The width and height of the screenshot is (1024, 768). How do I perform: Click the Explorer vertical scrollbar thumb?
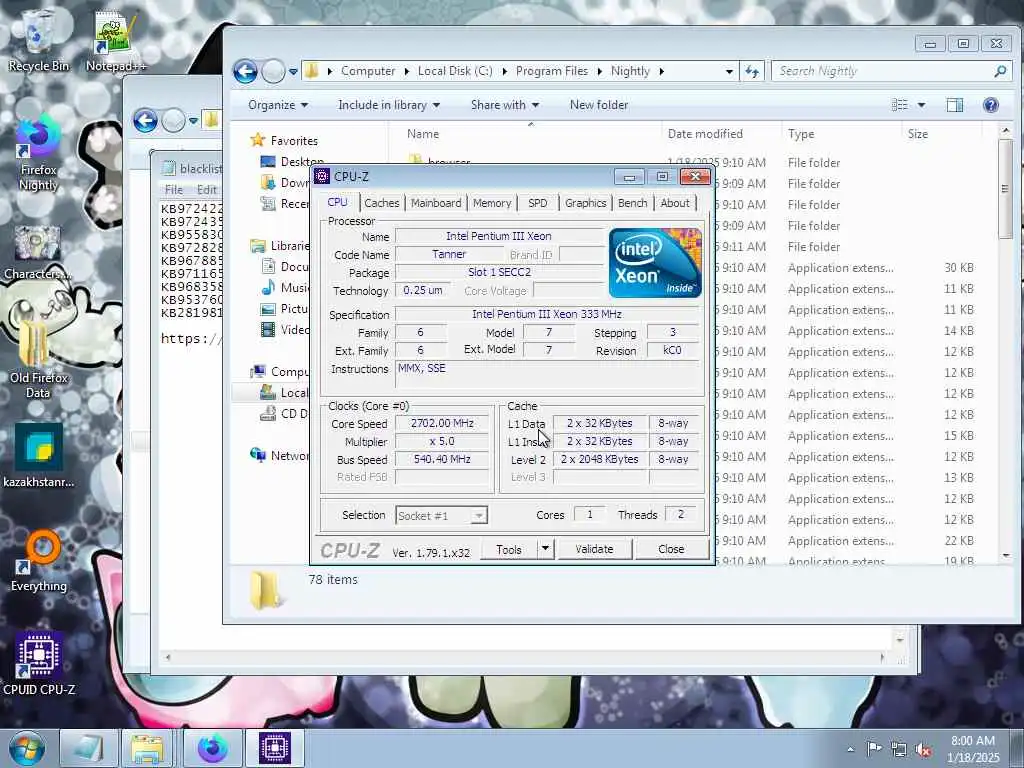(1005, 188)
